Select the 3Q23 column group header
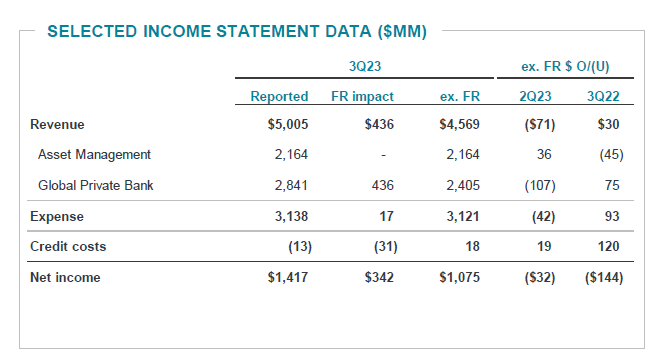This screenshot has height=361, width=659. [x=365, y=66]
